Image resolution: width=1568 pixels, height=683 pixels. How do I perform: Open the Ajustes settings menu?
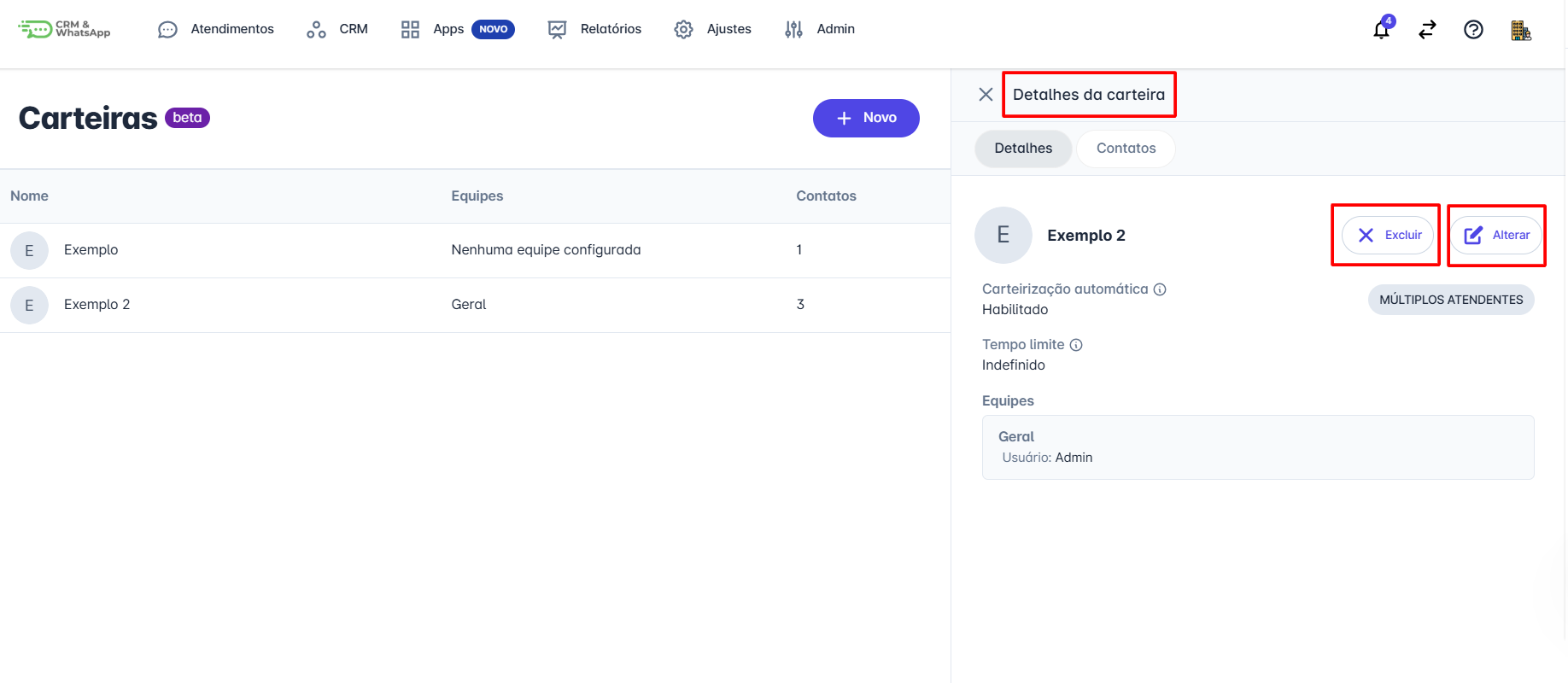tap(712, 29)
